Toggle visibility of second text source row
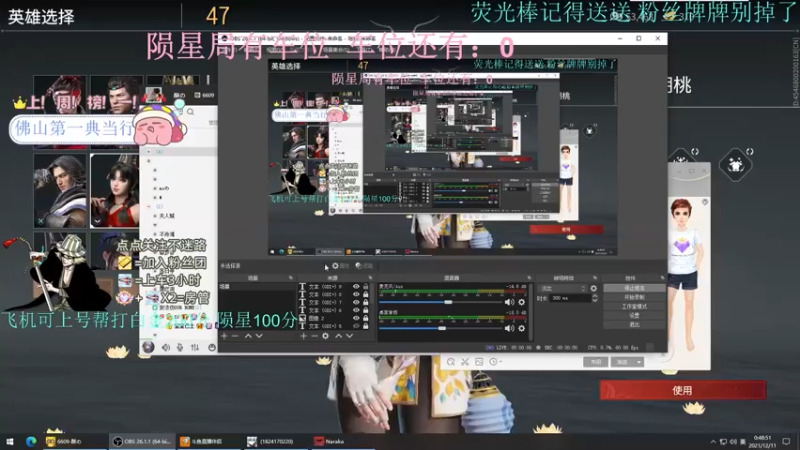800x450 pixels. [356, 294]
